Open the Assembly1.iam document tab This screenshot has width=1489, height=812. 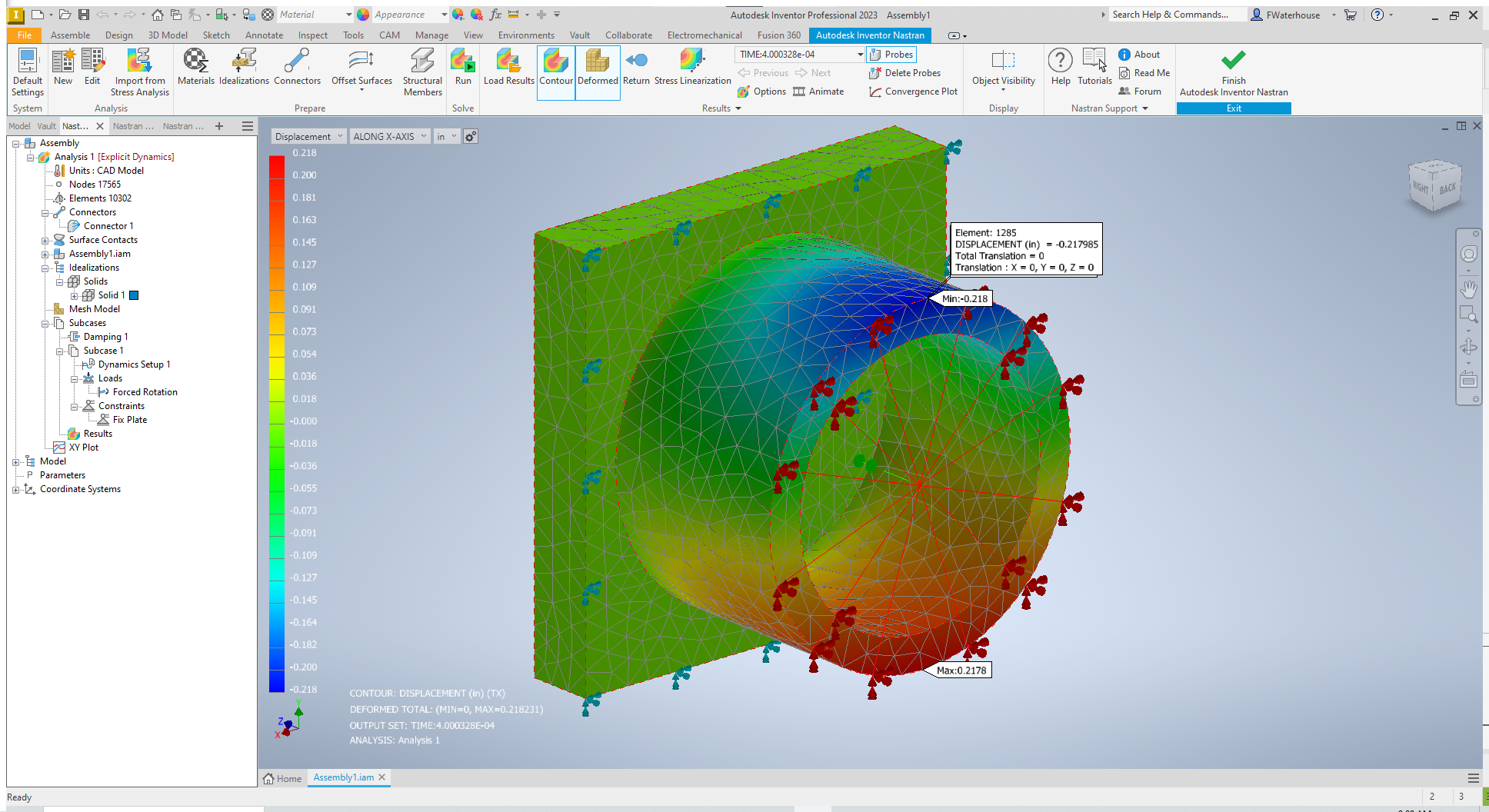344,777
